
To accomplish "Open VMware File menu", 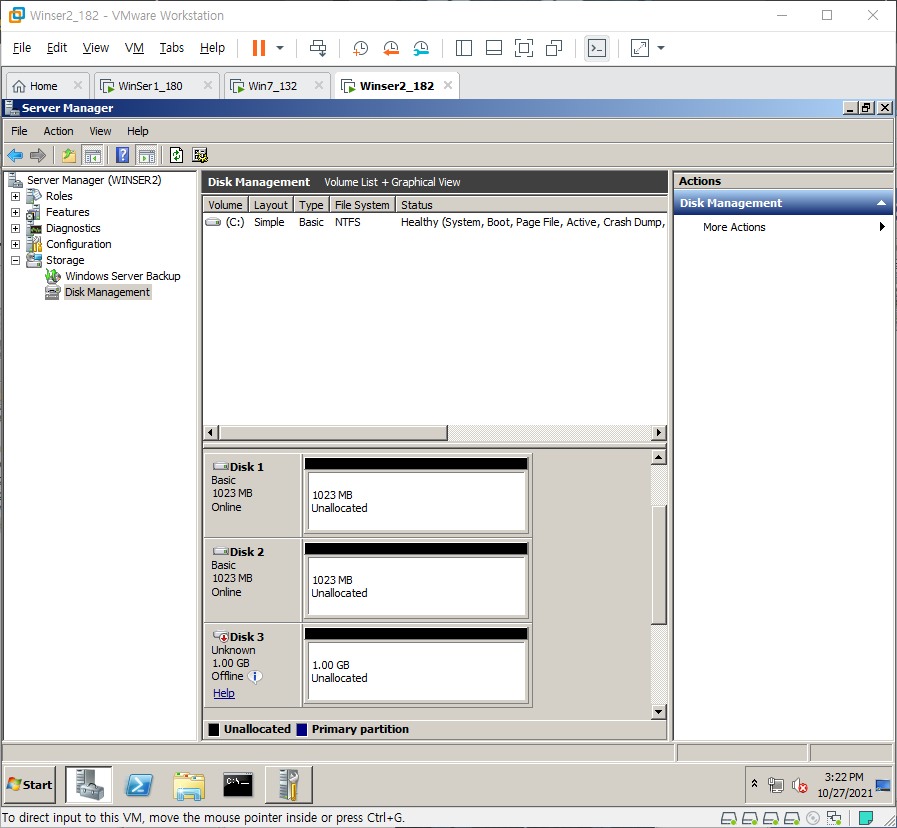I will click(22, 48).
